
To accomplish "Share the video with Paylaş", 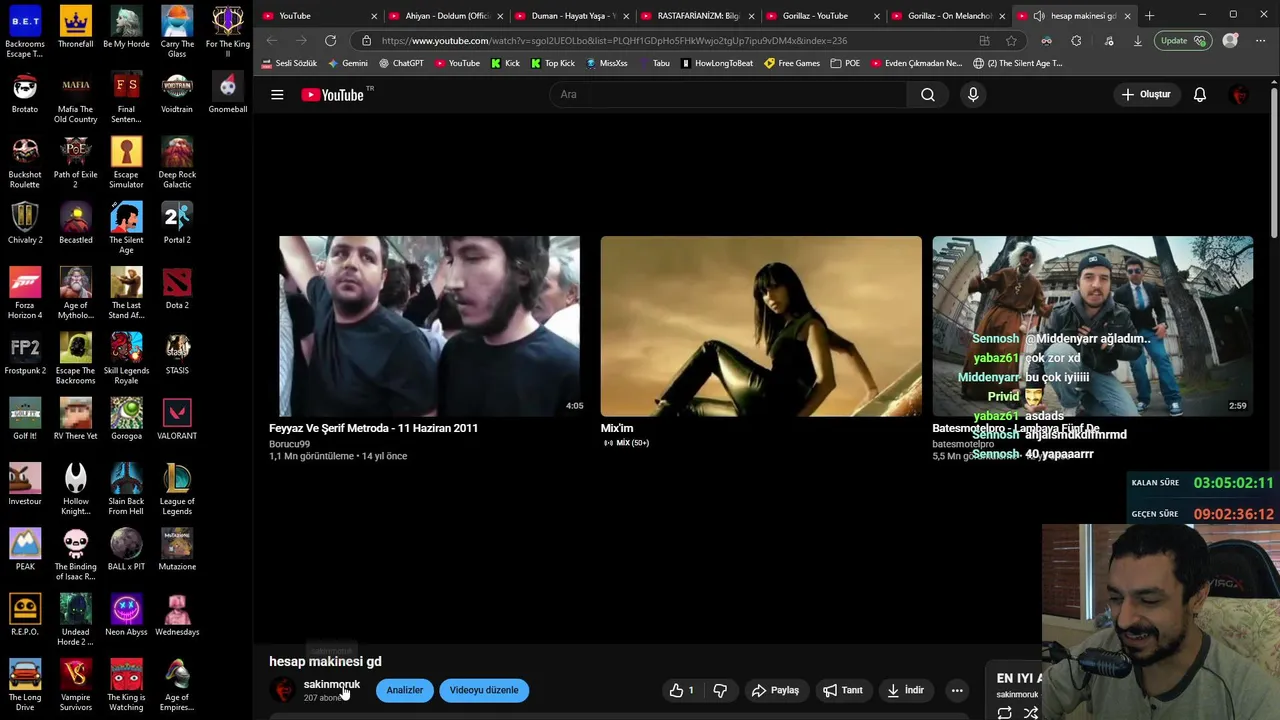I will click(x=775, y=690).
